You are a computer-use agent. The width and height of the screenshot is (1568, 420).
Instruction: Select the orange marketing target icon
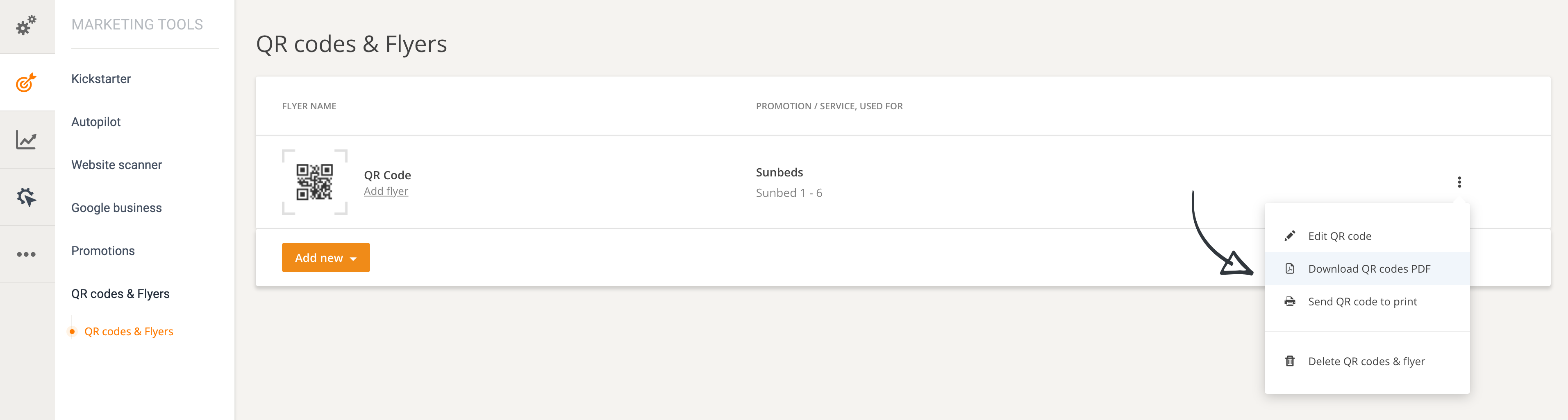click(x=26, y=83)
